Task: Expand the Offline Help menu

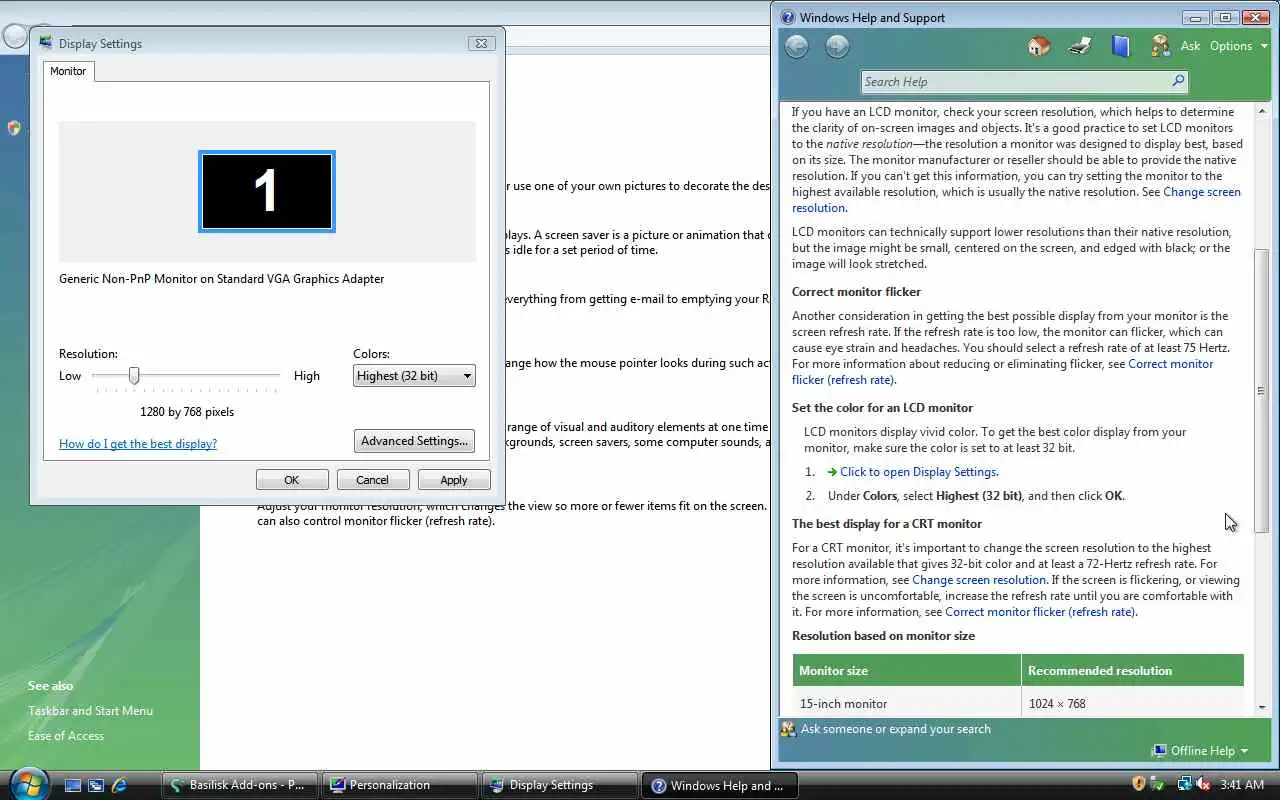Action: tap(1200, 750)
